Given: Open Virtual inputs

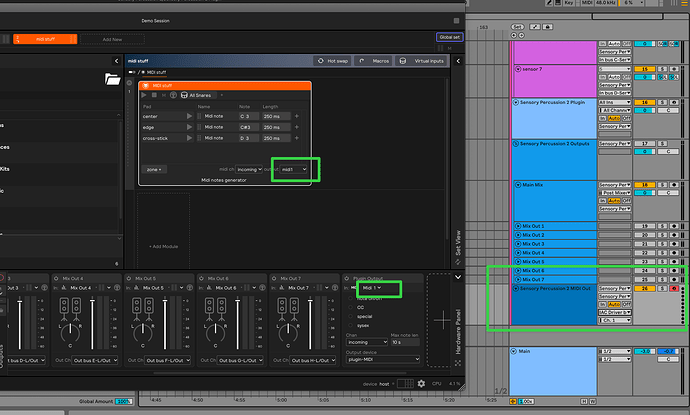Looking at the screenshot, I should (422, 61).
